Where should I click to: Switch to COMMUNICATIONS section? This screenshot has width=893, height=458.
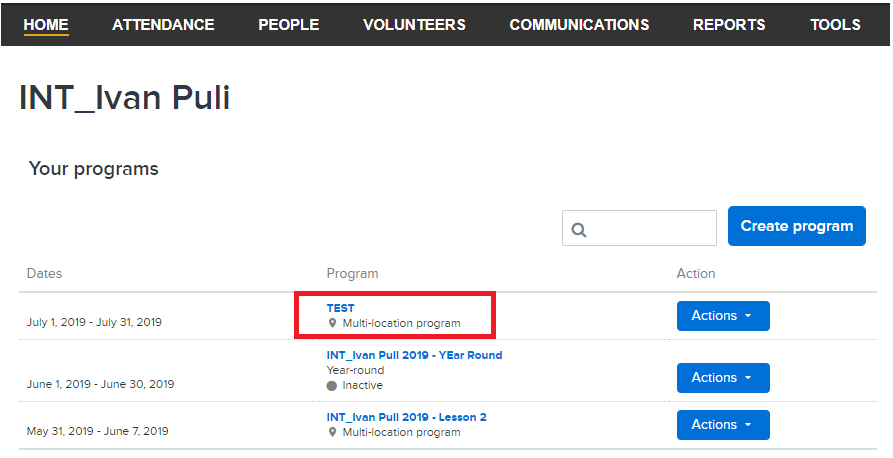579,24
